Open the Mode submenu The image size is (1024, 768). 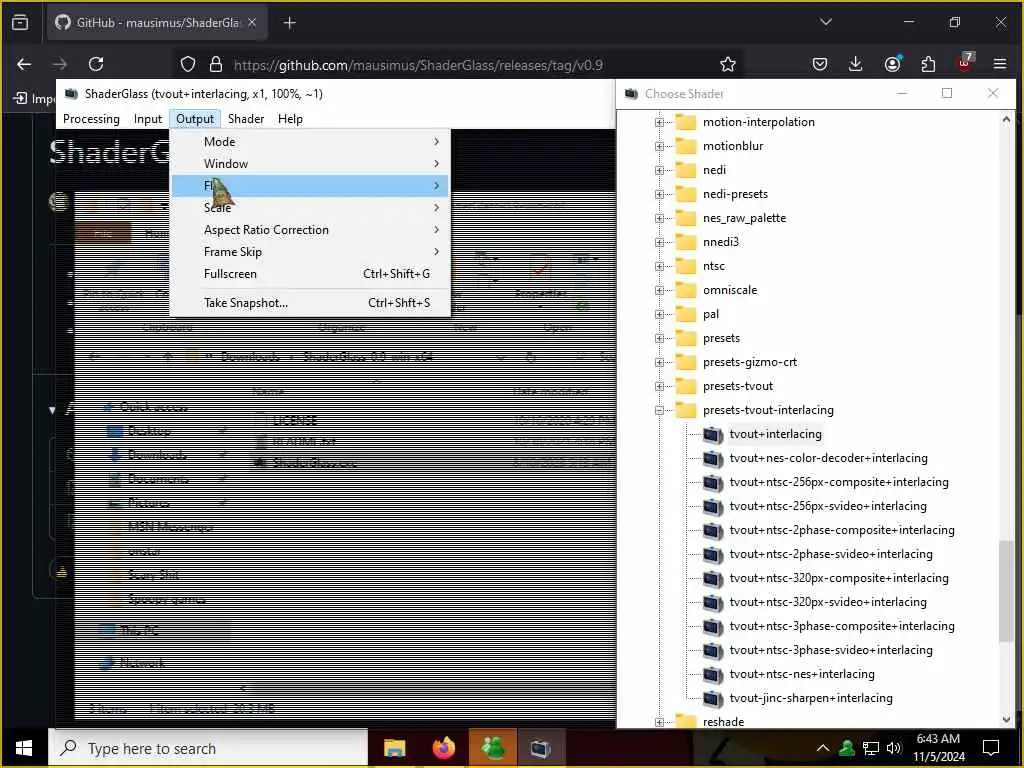click(x=310, y=142)
